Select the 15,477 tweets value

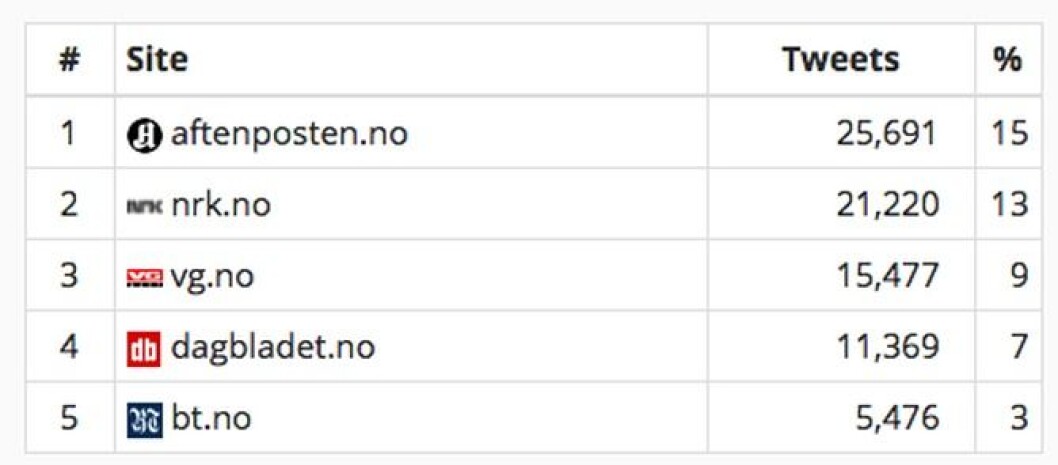(887, 276)
